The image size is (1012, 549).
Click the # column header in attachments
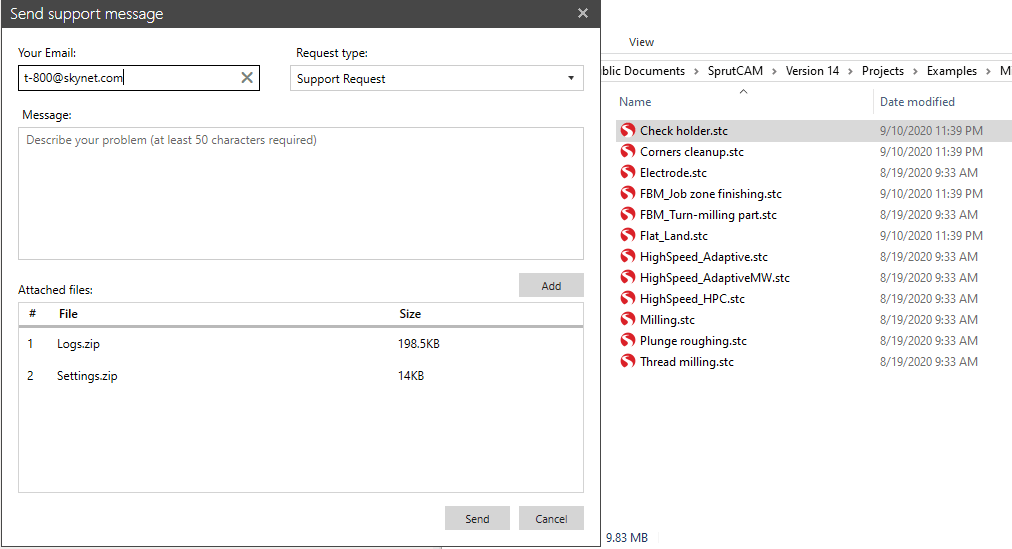[32, 314]
